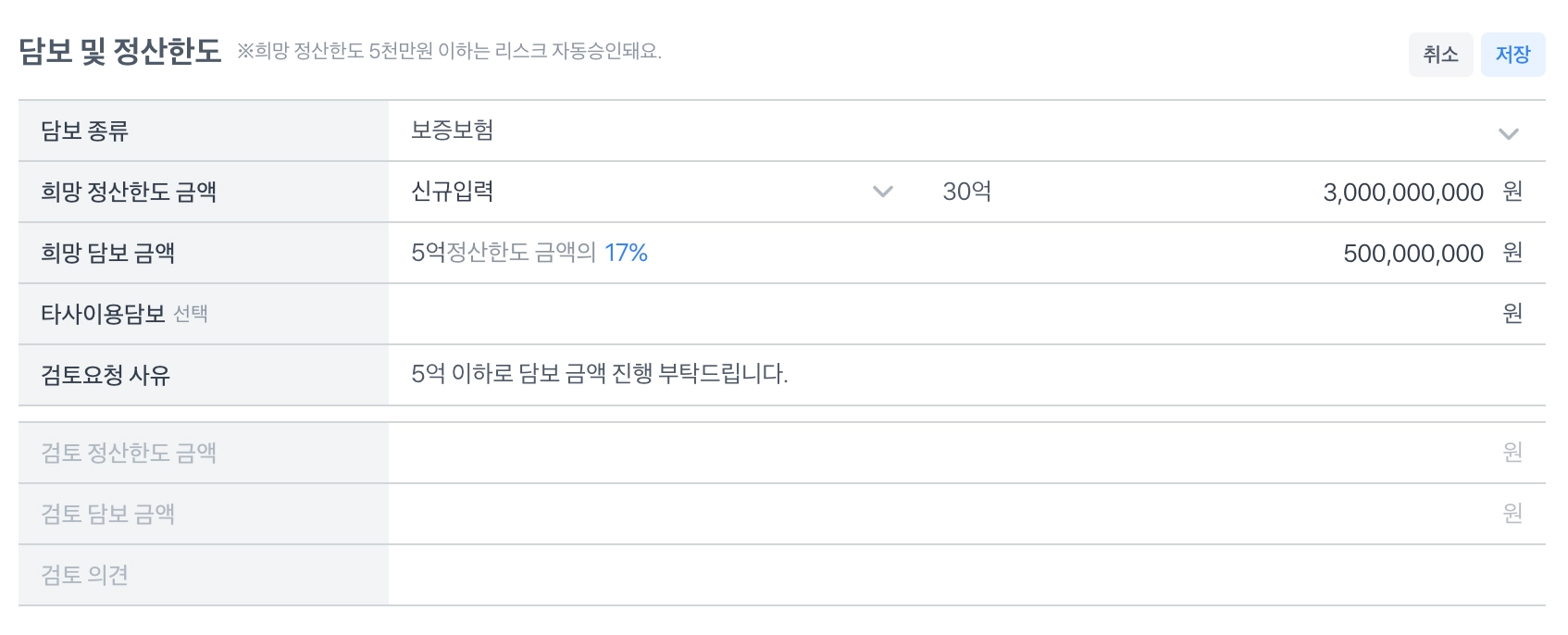1568x635 pixels.
Task: Click the 검토 의견 text area
Action: [x=963, y=575]
